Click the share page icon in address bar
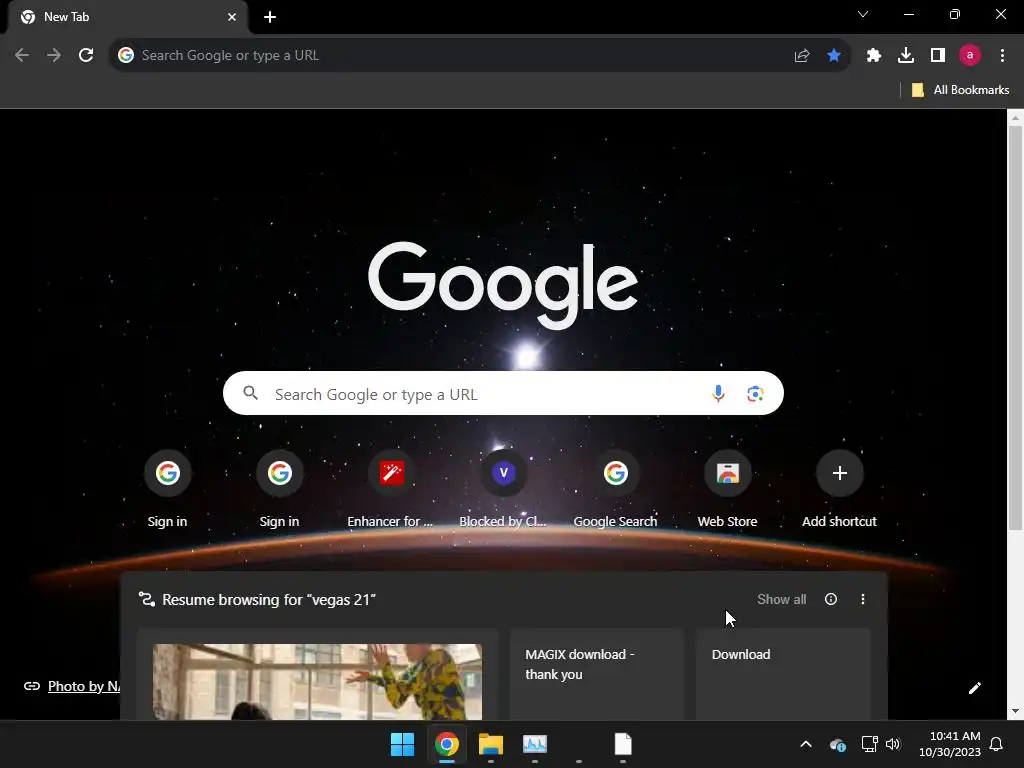This screenshot has width=1024, height=768. click(801, 56)
